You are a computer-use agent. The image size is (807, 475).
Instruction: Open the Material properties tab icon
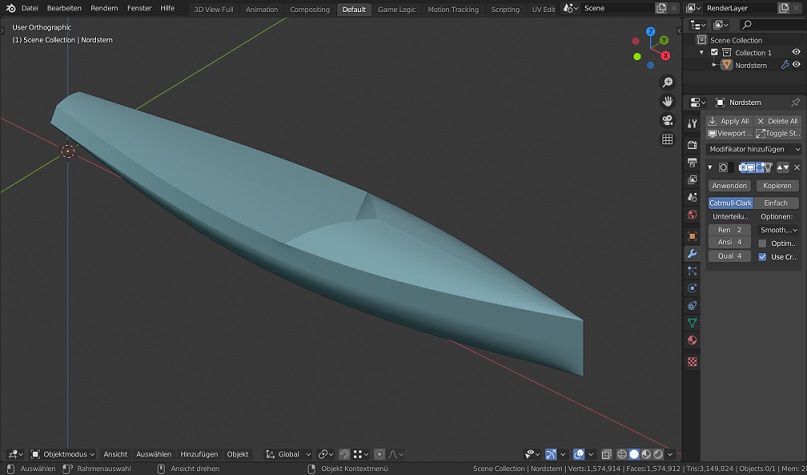[x=692, y=341]
